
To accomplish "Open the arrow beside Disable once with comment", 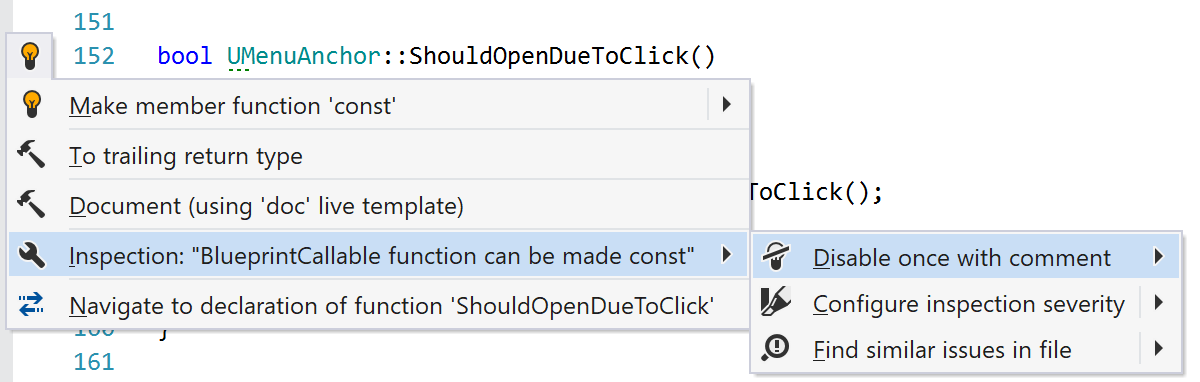I will (x=1158, y=258).
